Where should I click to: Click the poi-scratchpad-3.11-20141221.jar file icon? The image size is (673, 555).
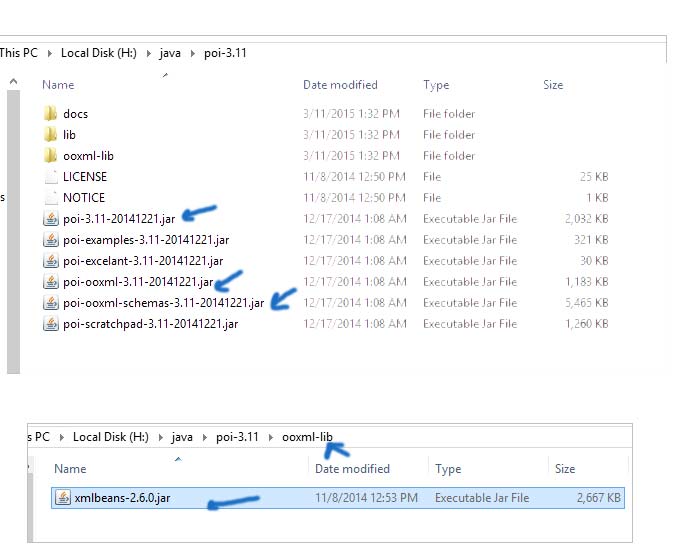[51, 324]
